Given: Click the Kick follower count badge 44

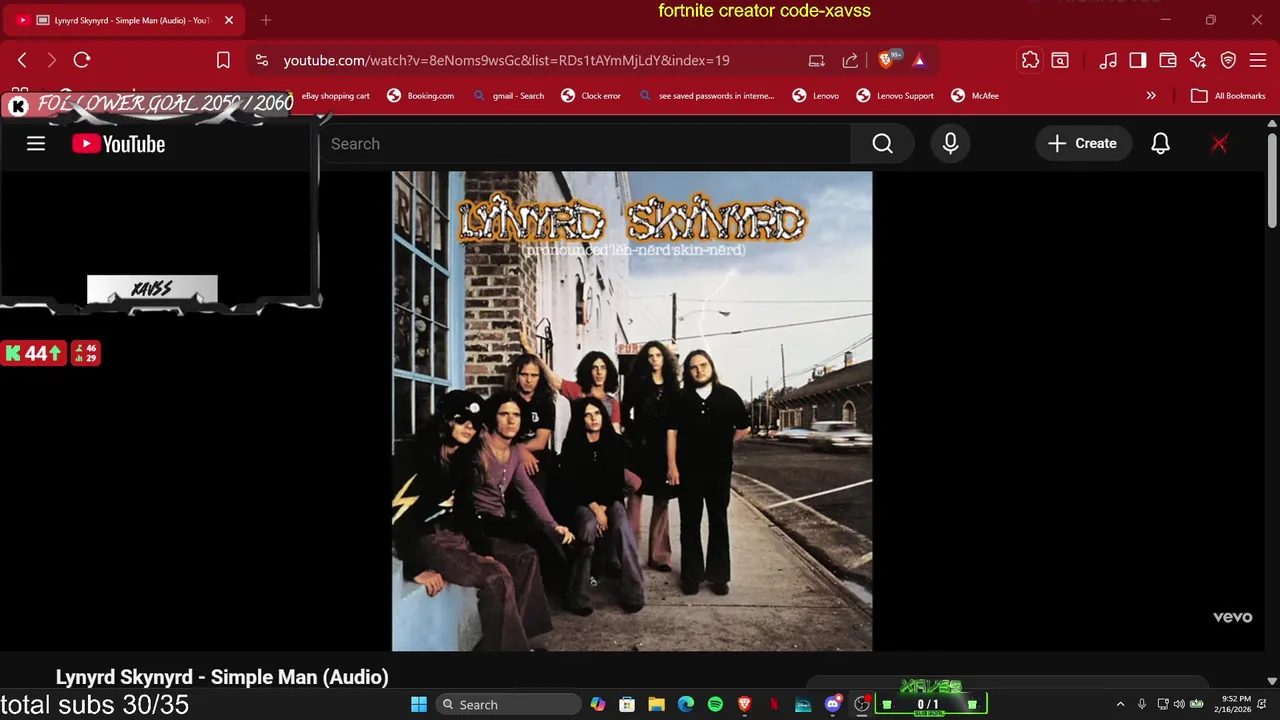Looking at the screenshot, I should pyautogui.click(x=33, y=353).
